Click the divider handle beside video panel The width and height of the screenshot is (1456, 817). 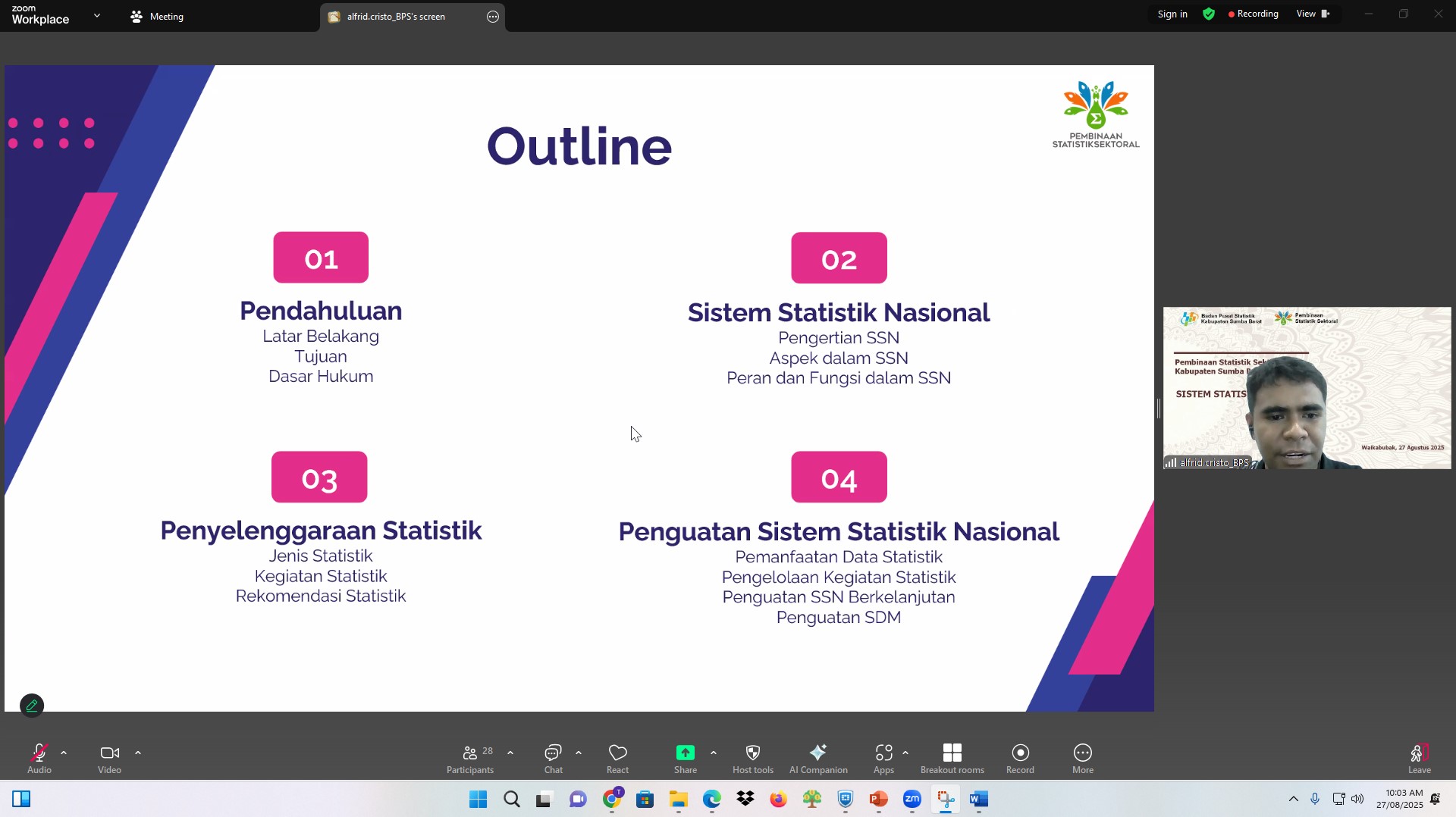click(1158, 409)
